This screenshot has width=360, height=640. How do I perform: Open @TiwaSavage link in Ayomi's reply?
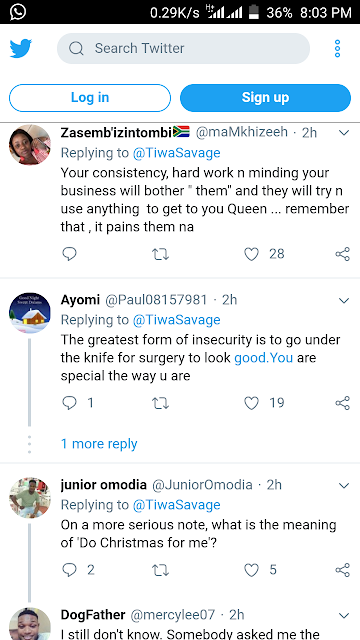[176, 320]
